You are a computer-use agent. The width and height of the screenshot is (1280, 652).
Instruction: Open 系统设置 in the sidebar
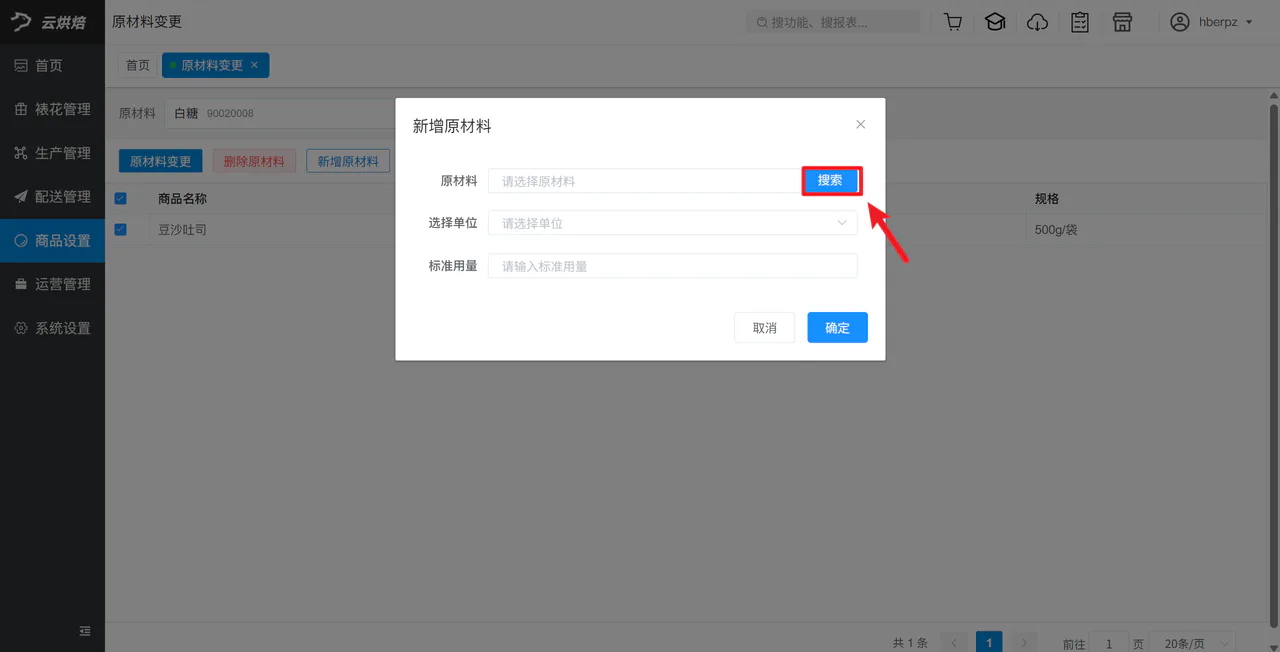(x=52, y=328)
